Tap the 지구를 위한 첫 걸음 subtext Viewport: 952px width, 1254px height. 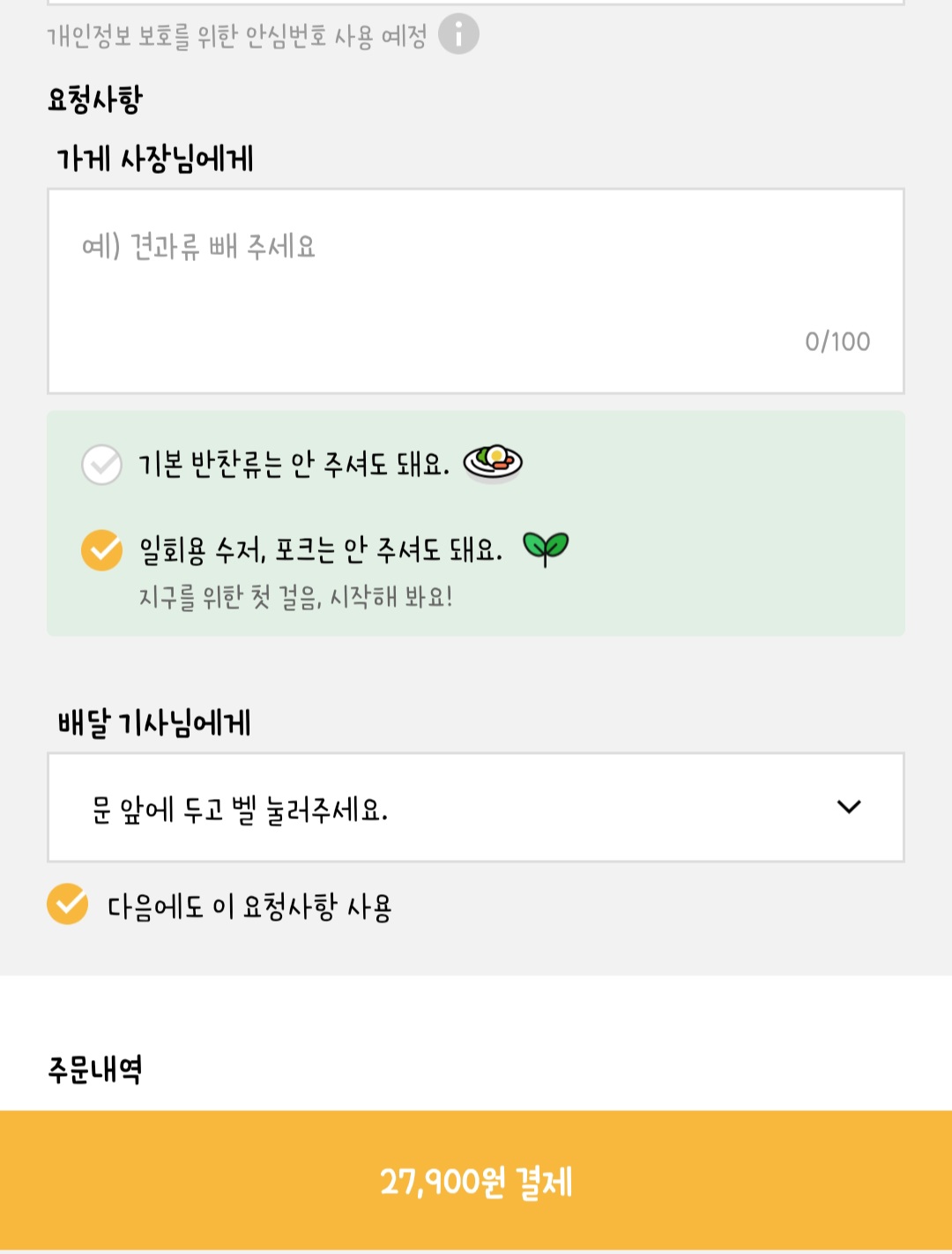pos(295,598)
